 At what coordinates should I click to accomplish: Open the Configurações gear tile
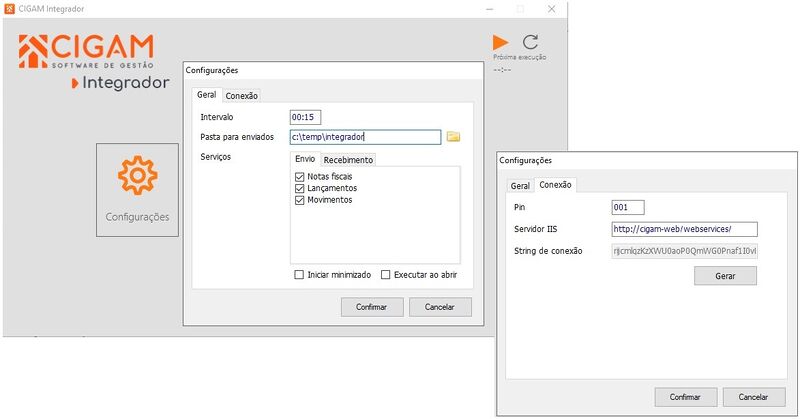(x=137, y=190)
